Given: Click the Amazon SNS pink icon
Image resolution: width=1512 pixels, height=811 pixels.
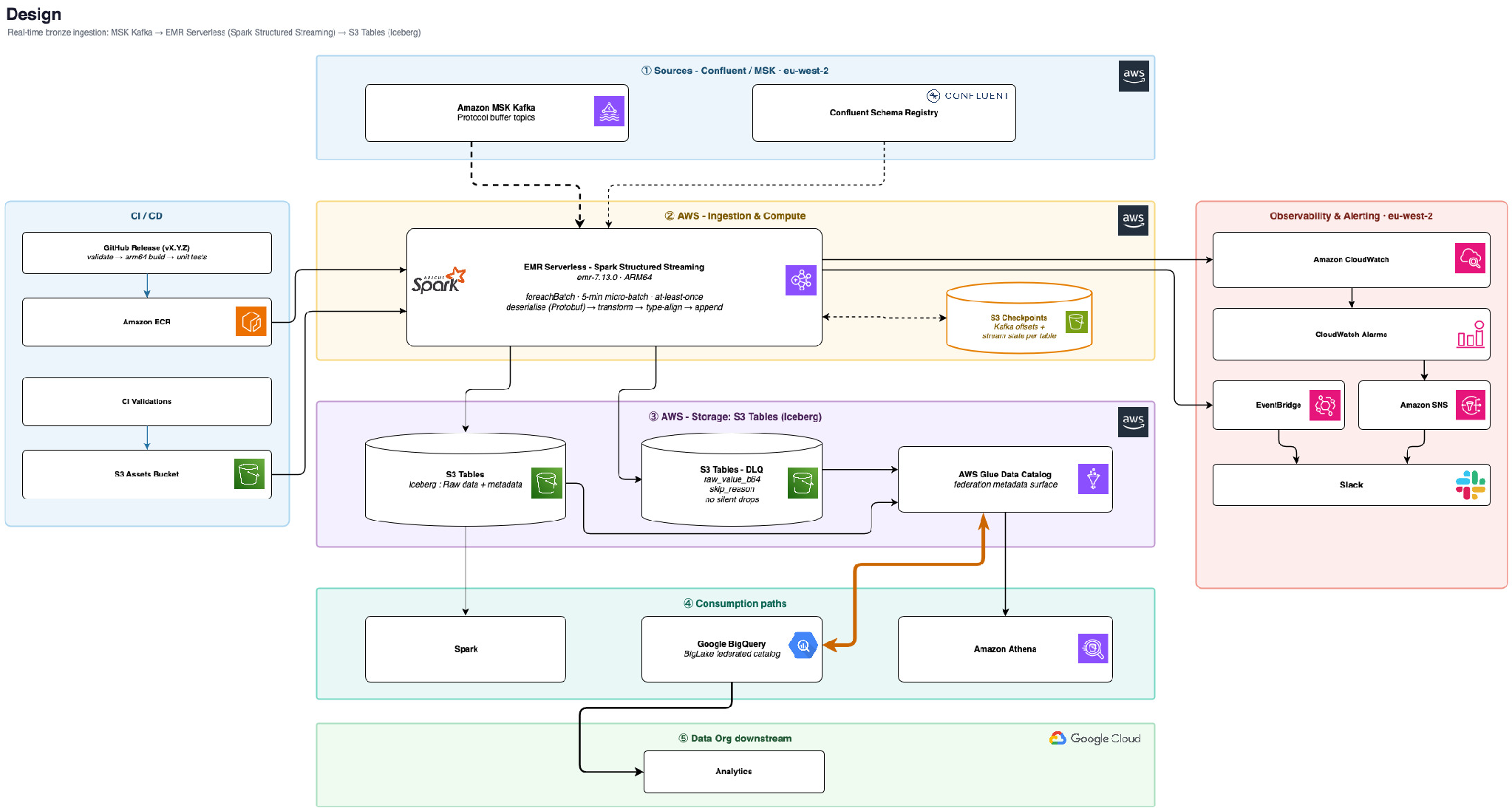Looking at the screenshot, I should pos(1471,405).
